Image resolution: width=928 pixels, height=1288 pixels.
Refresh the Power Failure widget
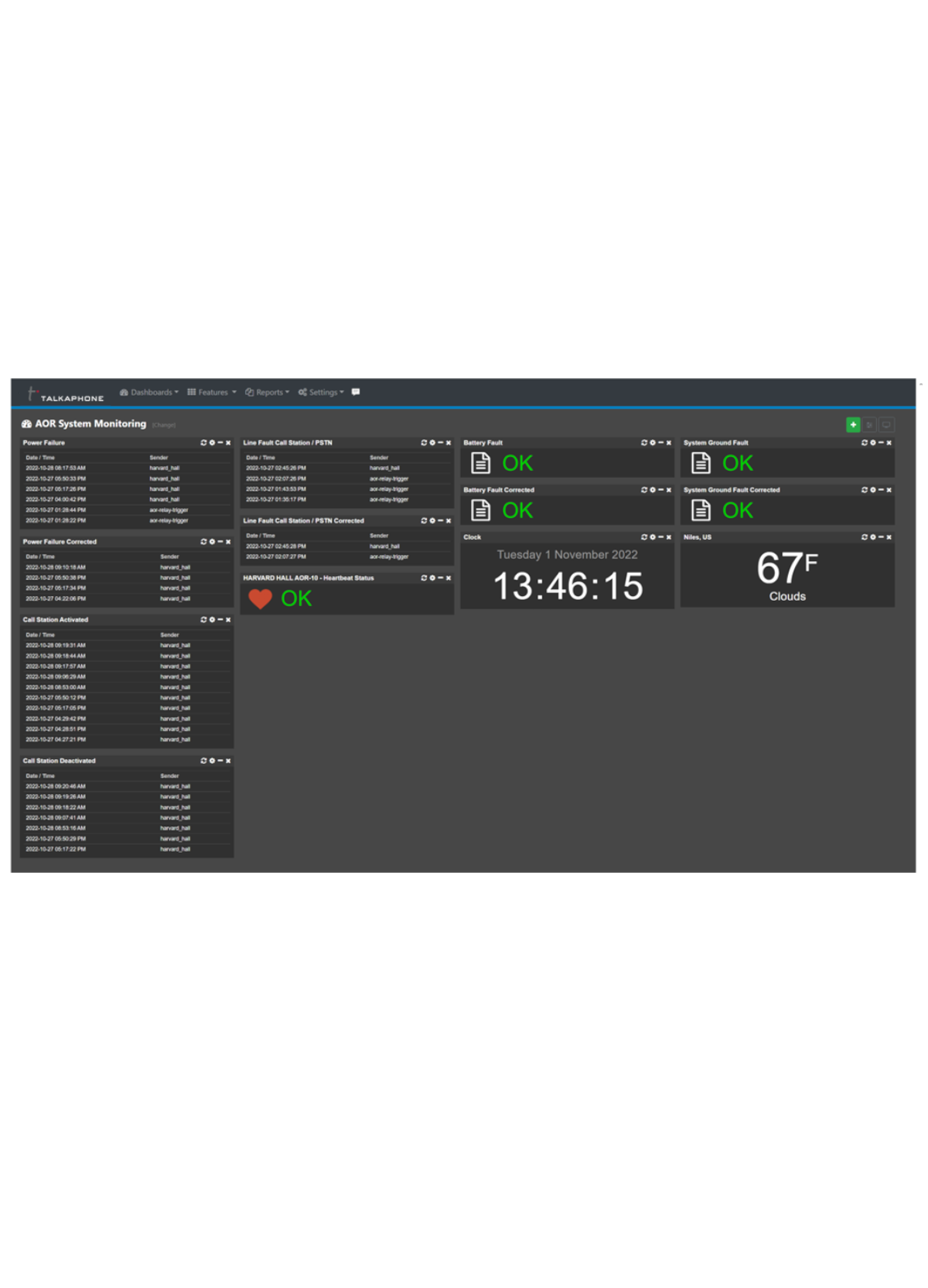tap(203, 443)
